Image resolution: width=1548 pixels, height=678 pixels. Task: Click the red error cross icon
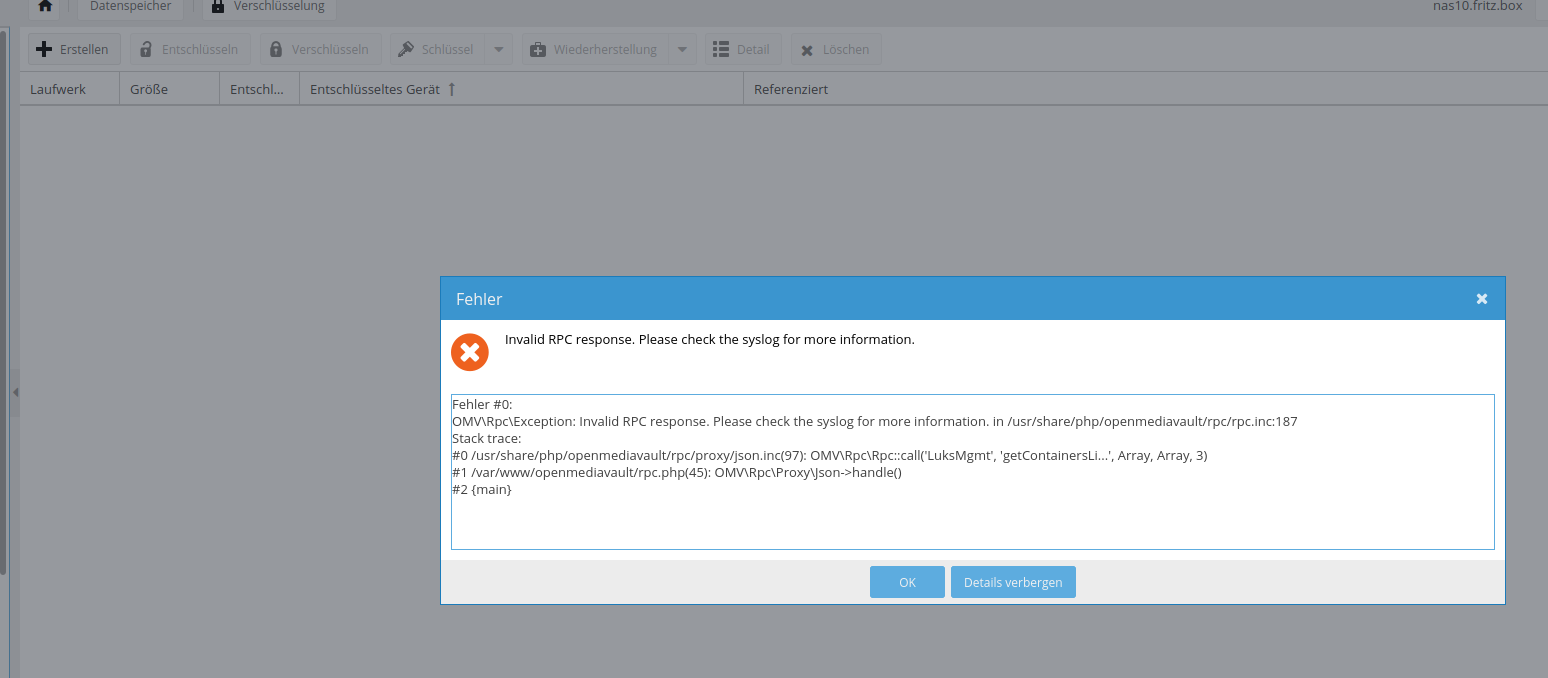point(470,352)
